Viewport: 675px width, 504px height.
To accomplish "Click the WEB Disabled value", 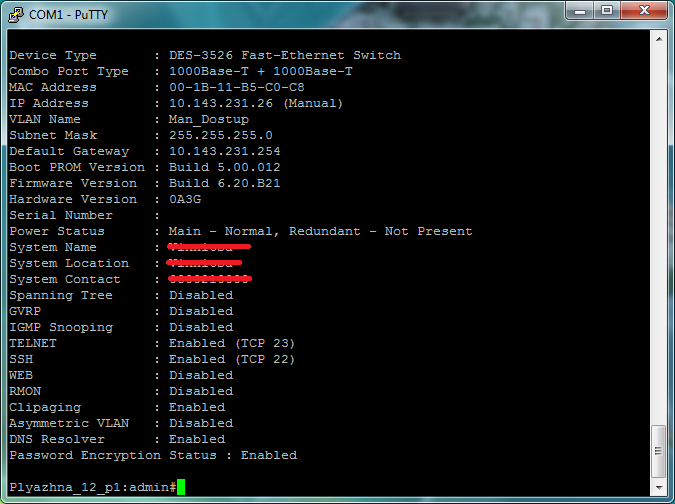I will [201, 375].
